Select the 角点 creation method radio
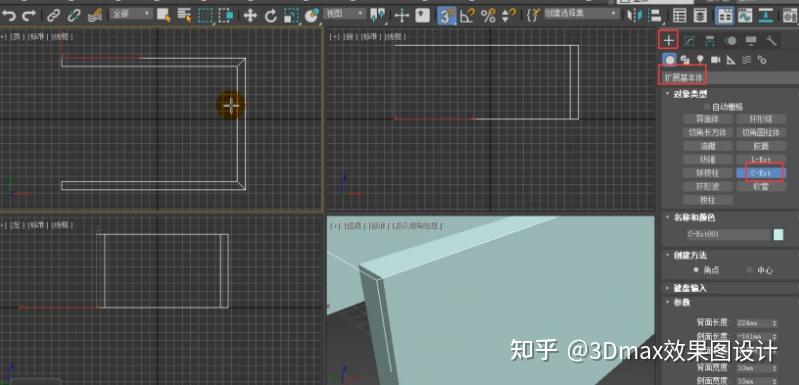 (x=696, y=270)
